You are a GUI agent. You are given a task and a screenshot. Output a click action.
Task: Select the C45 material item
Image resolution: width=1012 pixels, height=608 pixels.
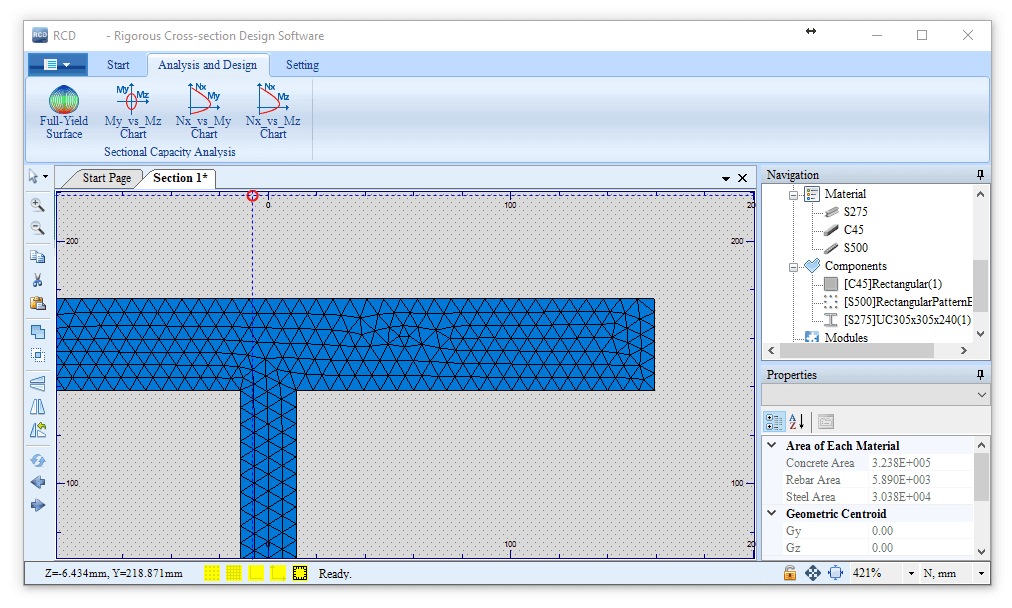pos(853,230)
